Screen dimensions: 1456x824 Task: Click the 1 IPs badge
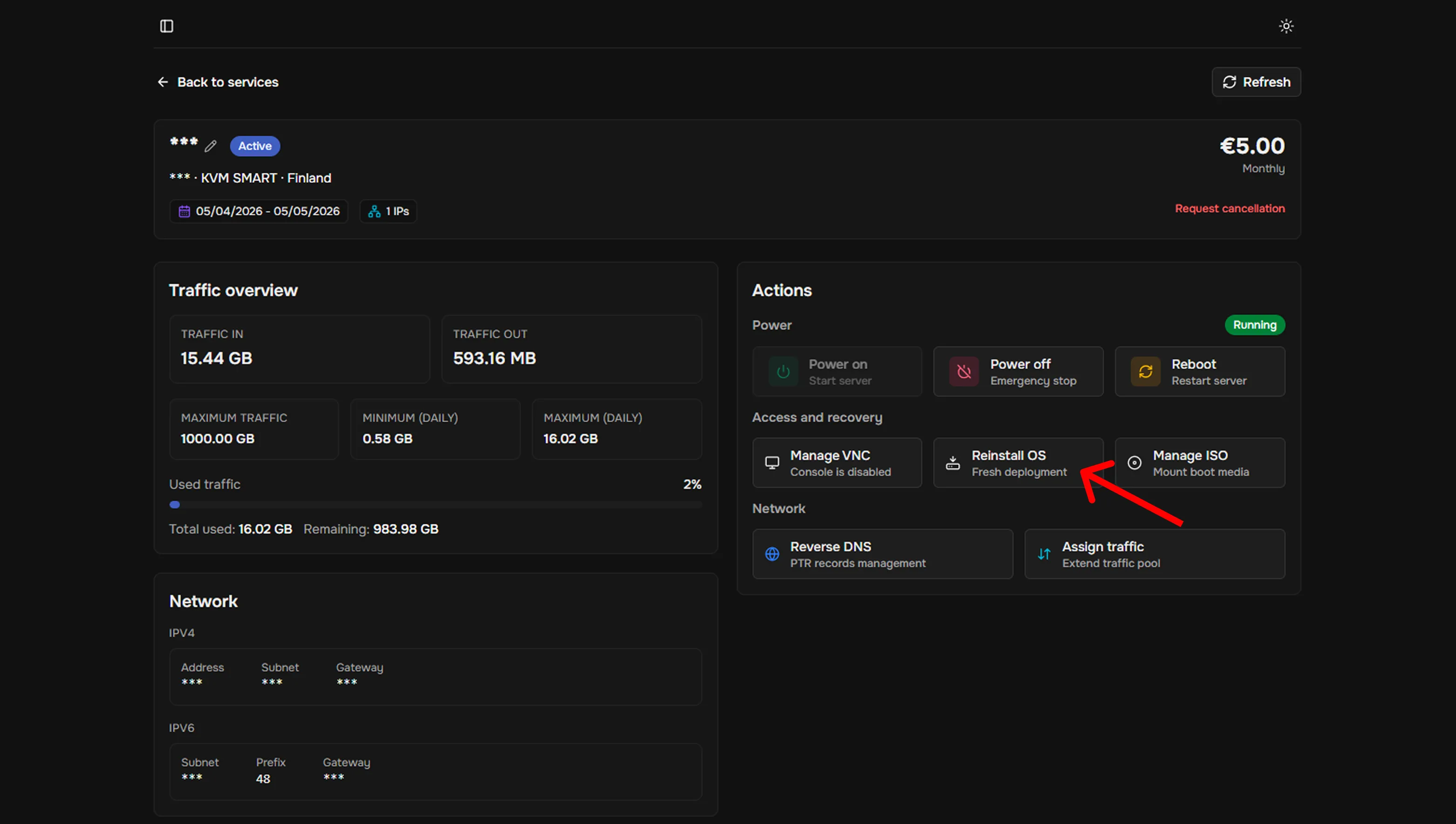tap(388, 211)
